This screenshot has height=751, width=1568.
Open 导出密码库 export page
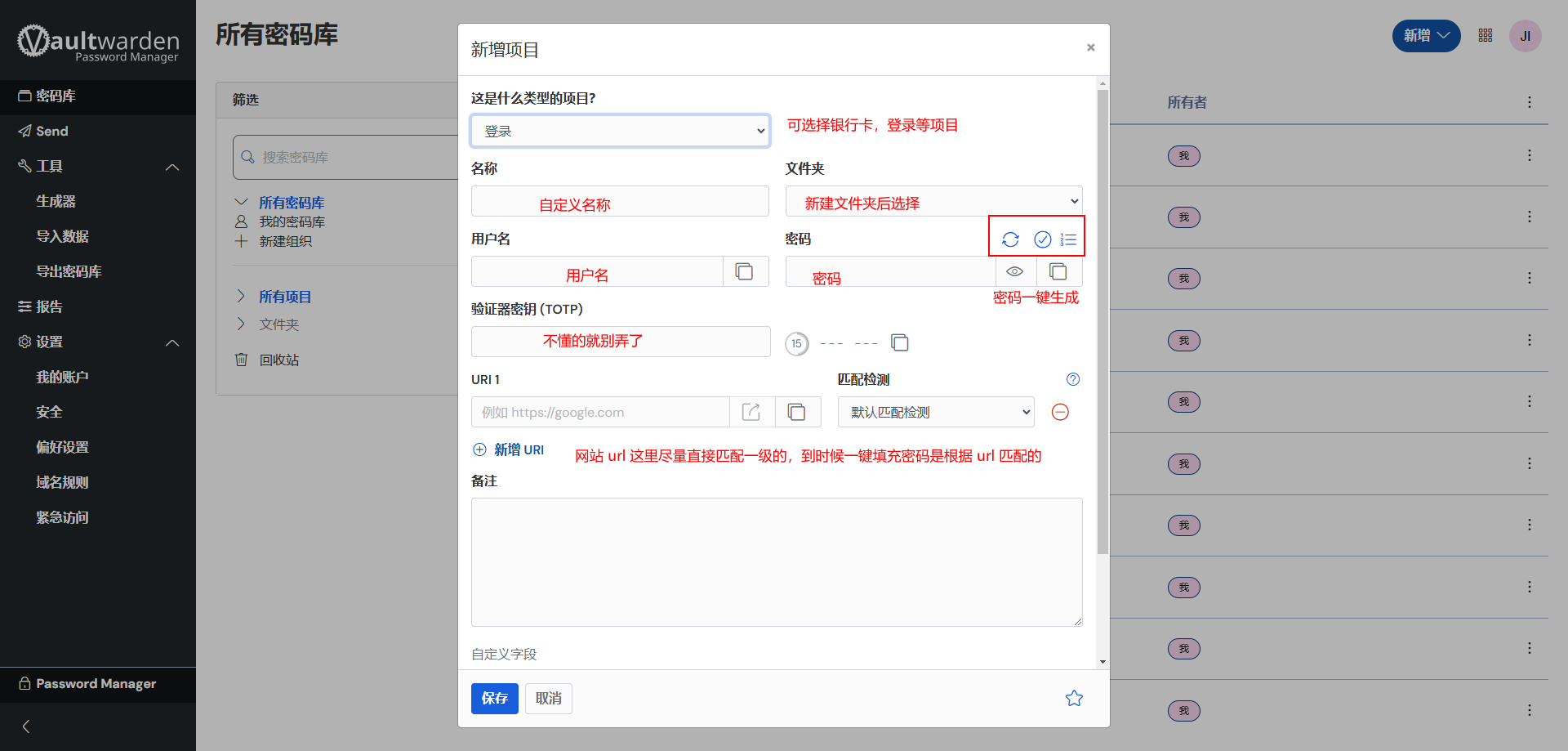69,272
